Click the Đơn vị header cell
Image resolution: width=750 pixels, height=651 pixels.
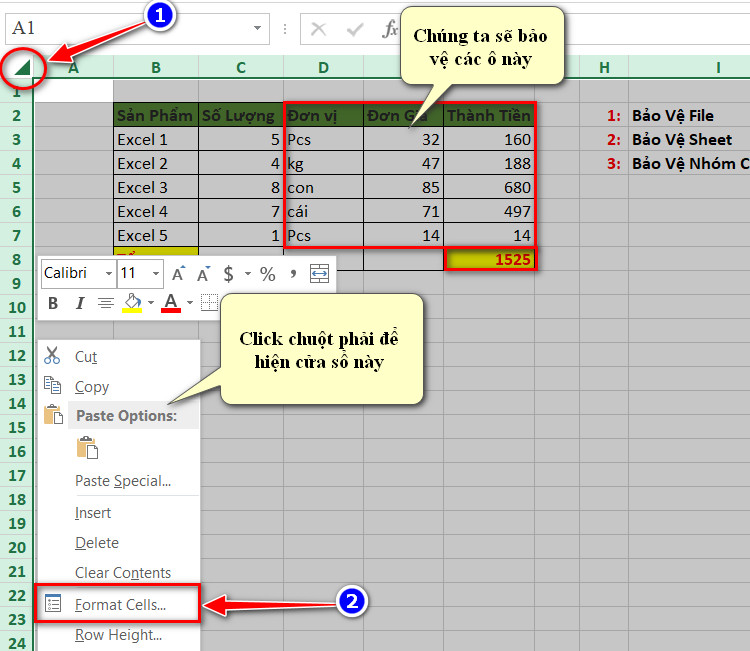[324, 115]
